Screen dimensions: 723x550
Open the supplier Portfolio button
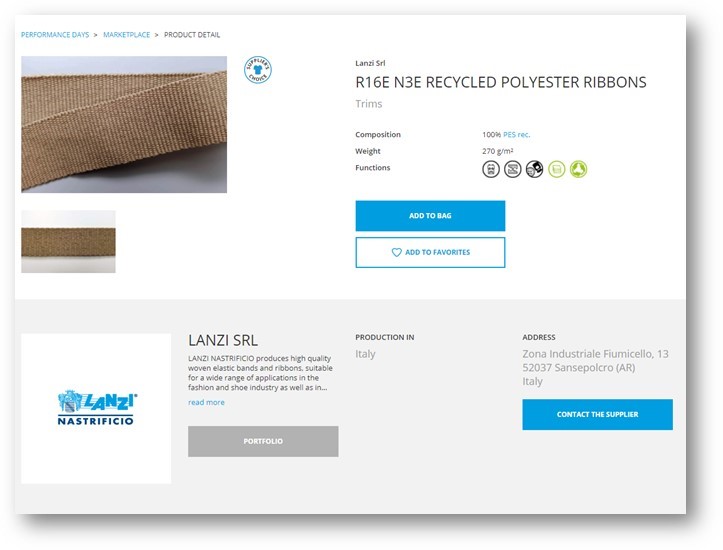click(263, 441)
